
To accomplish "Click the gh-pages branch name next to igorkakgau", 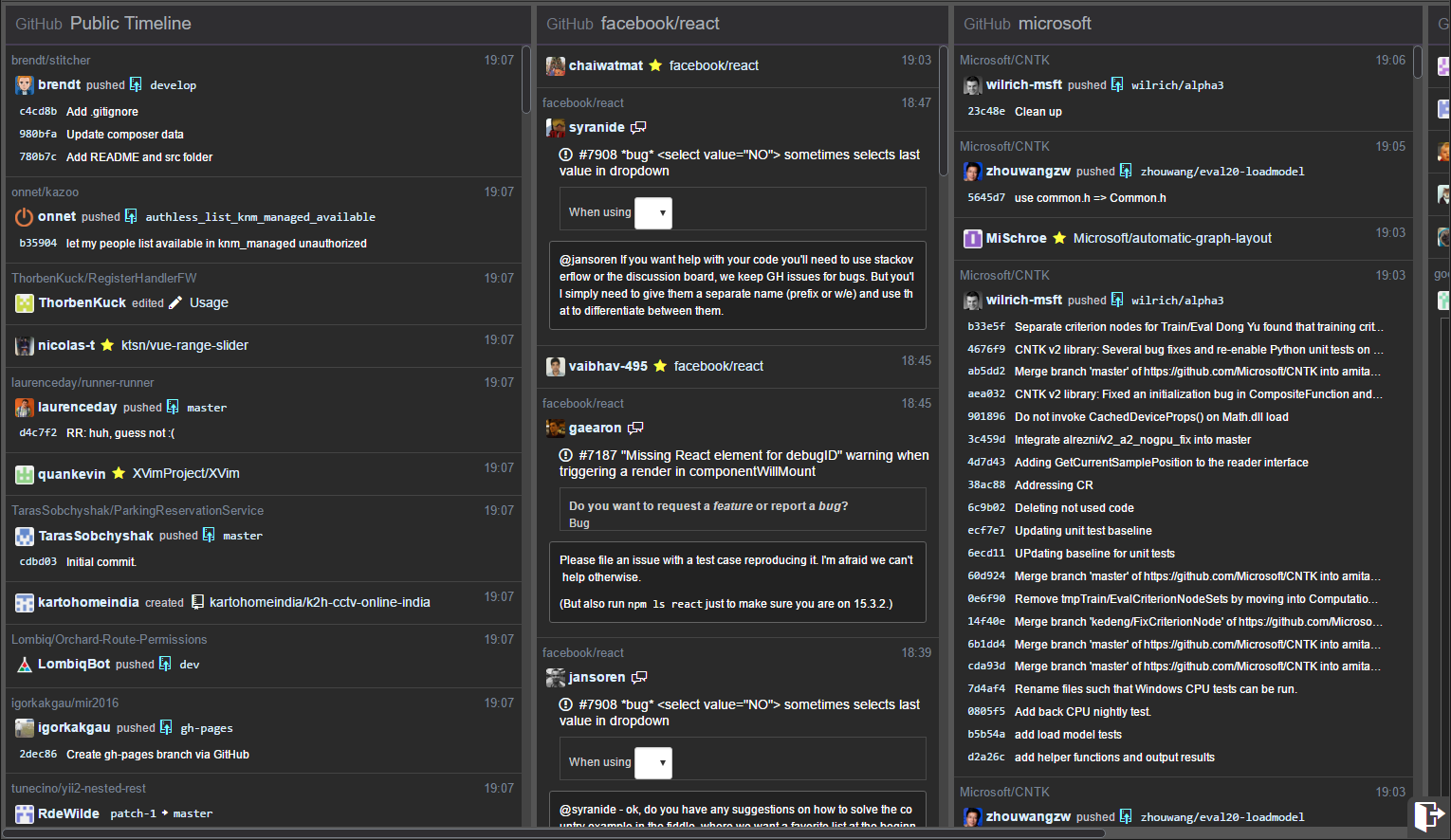I will [x=207, y=728].
